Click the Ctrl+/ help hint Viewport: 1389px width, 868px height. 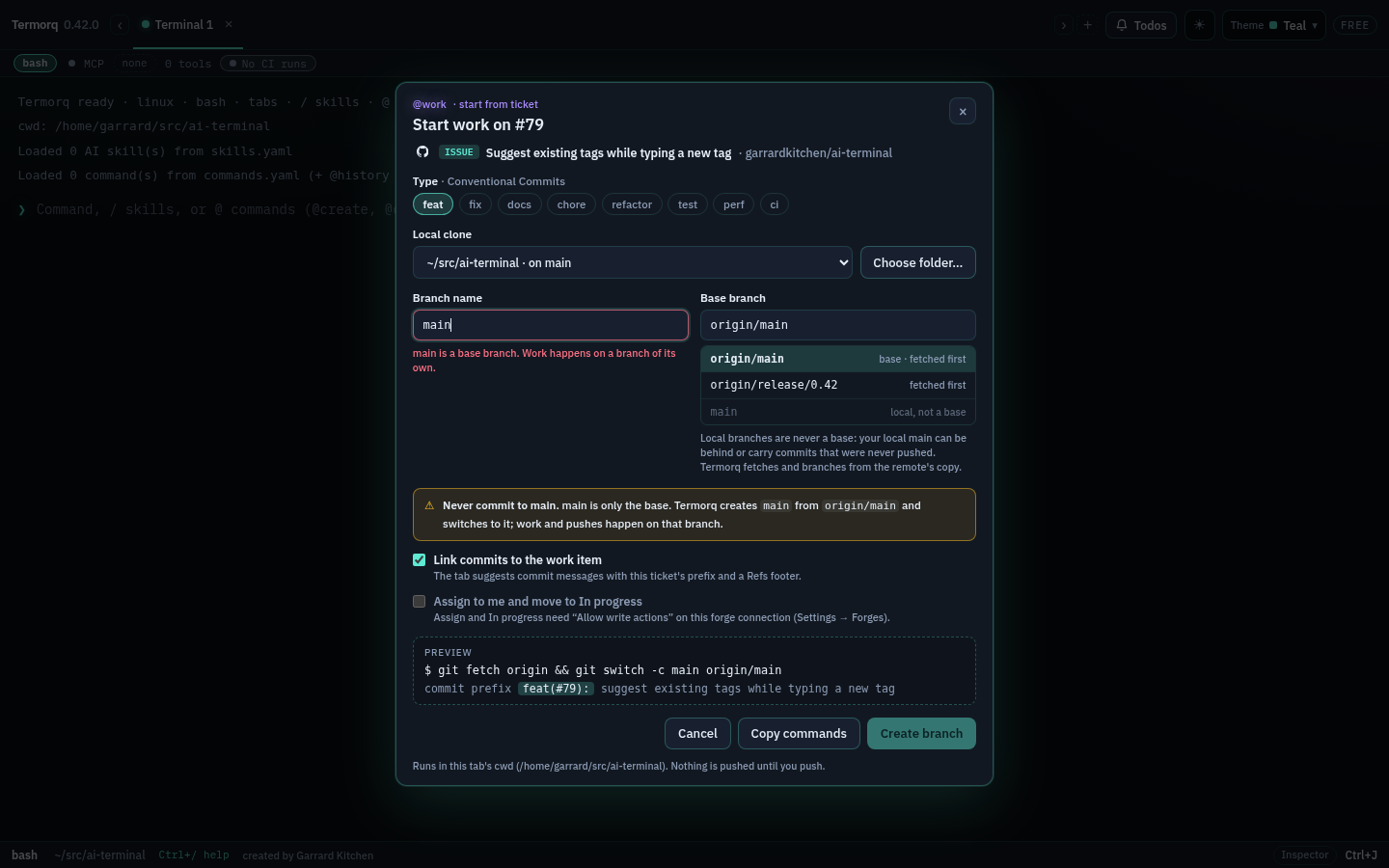click(194, 855)
